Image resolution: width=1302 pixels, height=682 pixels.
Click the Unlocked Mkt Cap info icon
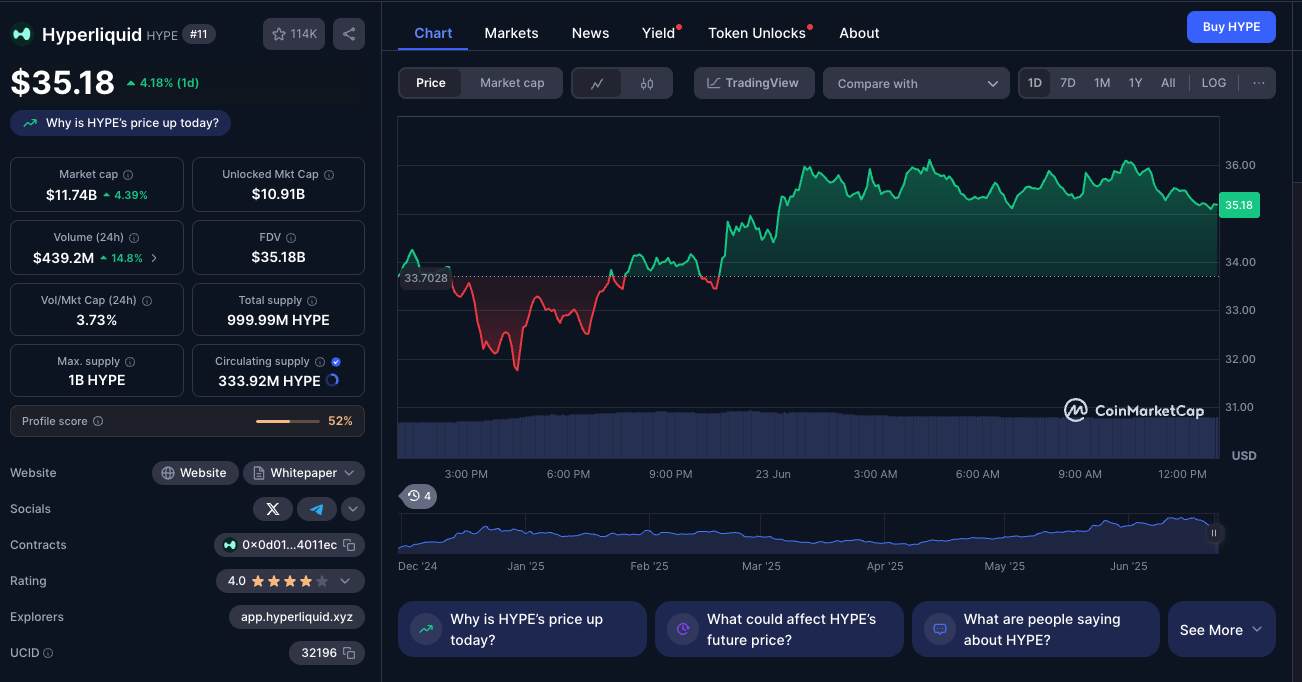point(329,175)
